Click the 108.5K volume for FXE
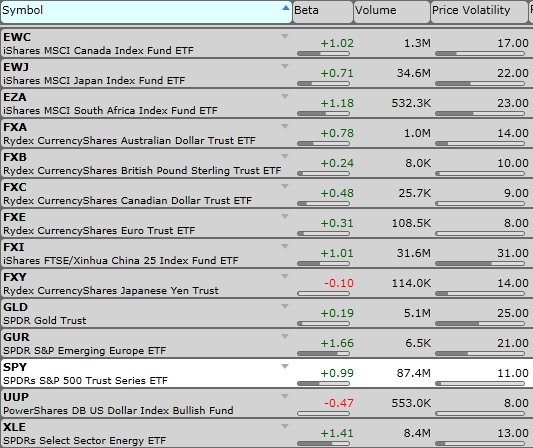Viewport: 533px width, 448px height. 411,223
